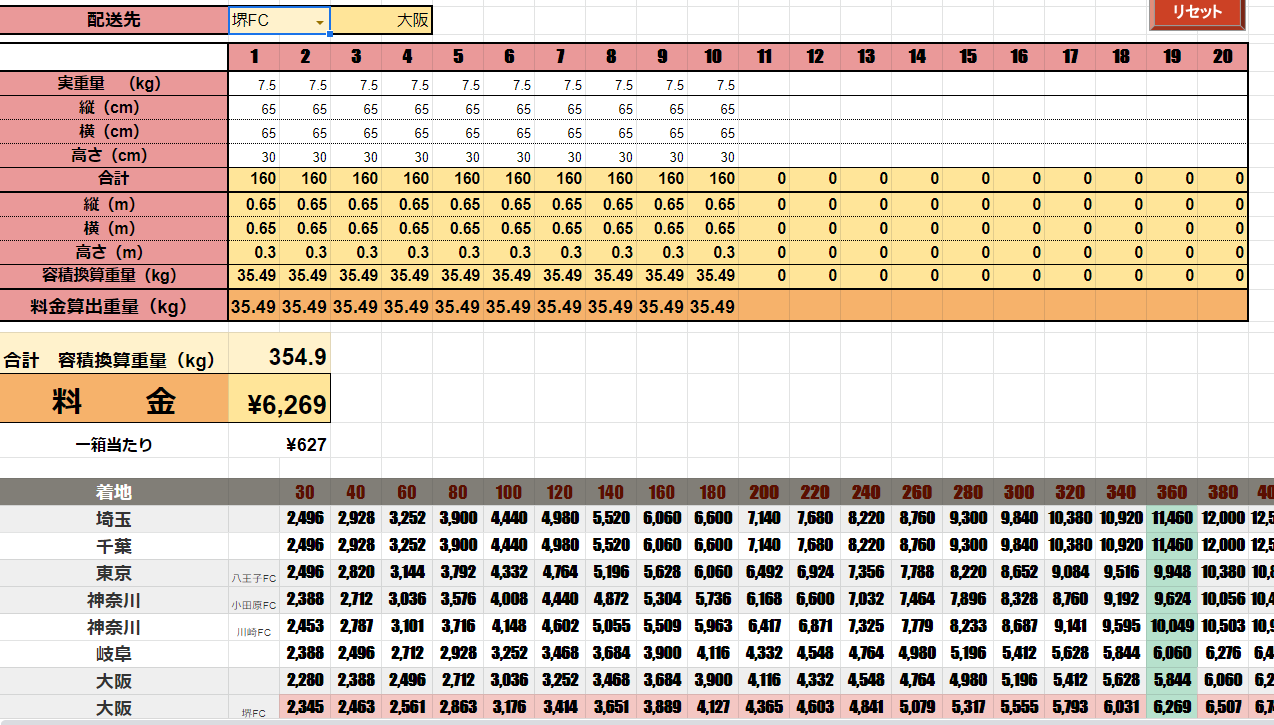The height and width of the screenshot is (725, 1274).
Task: Click column header 20 in the top table
Action: pos(1222,57)
